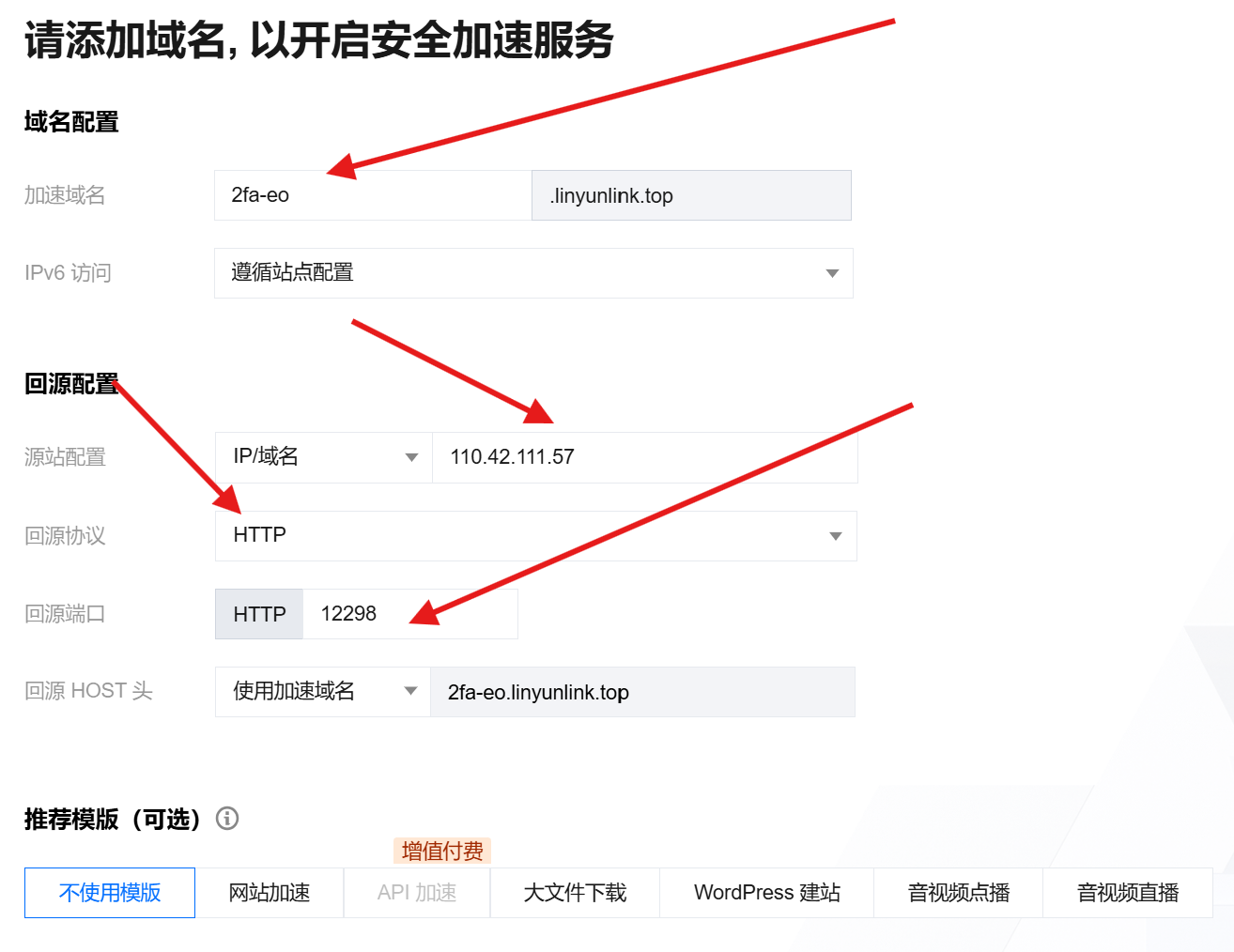Select the 不使用模版 template option
Viewport: 1234px width, 952px height.
pyautogui.click(x=110, y=893)
